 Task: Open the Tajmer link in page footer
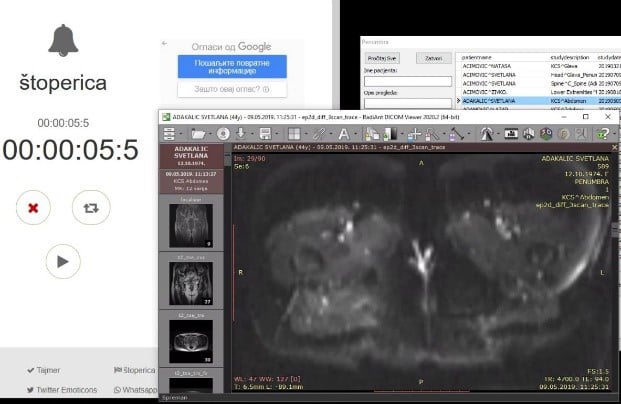pyautogui.click(x=44, y=370)
